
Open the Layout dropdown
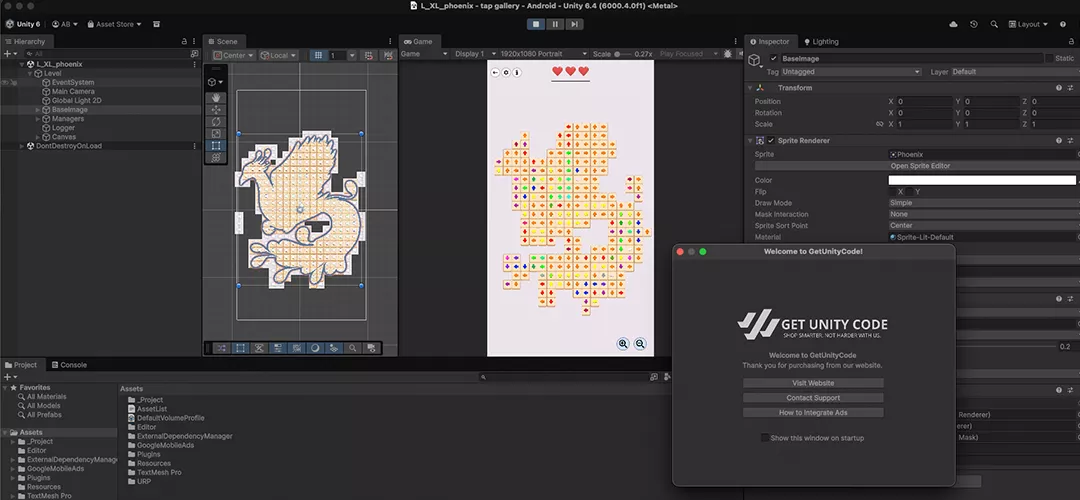[1027, 24]
